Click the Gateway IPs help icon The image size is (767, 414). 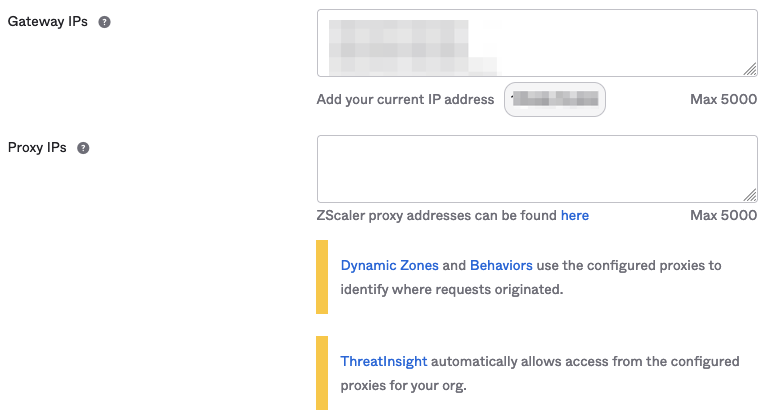104,22
